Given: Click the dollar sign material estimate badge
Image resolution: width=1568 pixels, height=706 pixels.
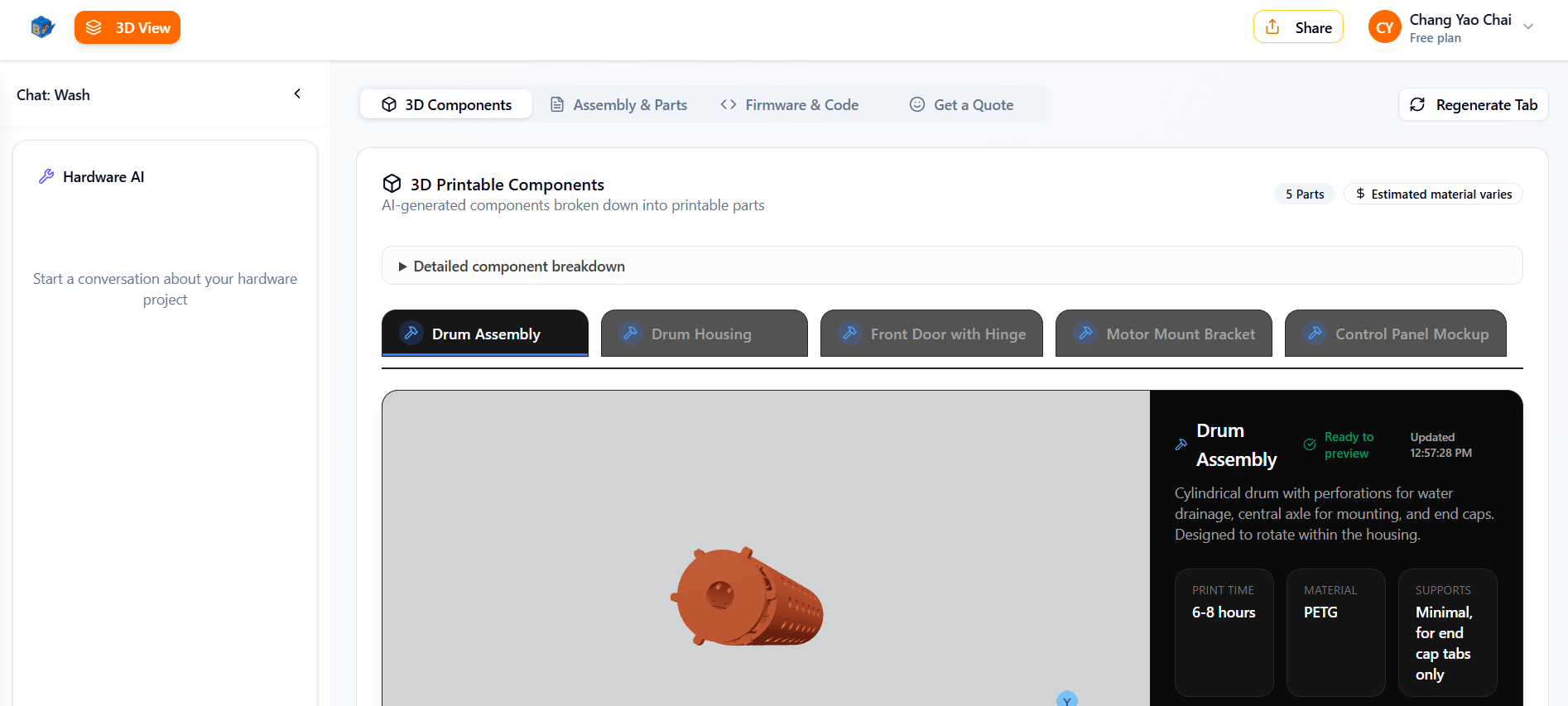Looking at the screenshot, I should [x=1433, y=194].
